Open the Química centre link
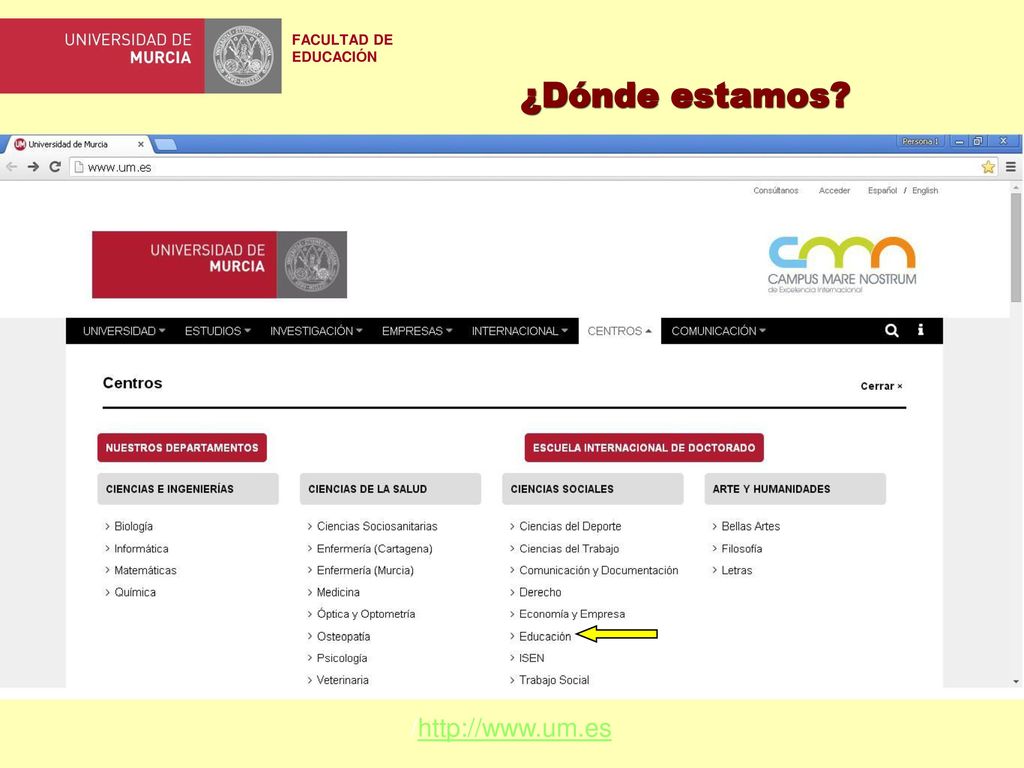The width and height of the screenshot is (1024, 768). 135,592
